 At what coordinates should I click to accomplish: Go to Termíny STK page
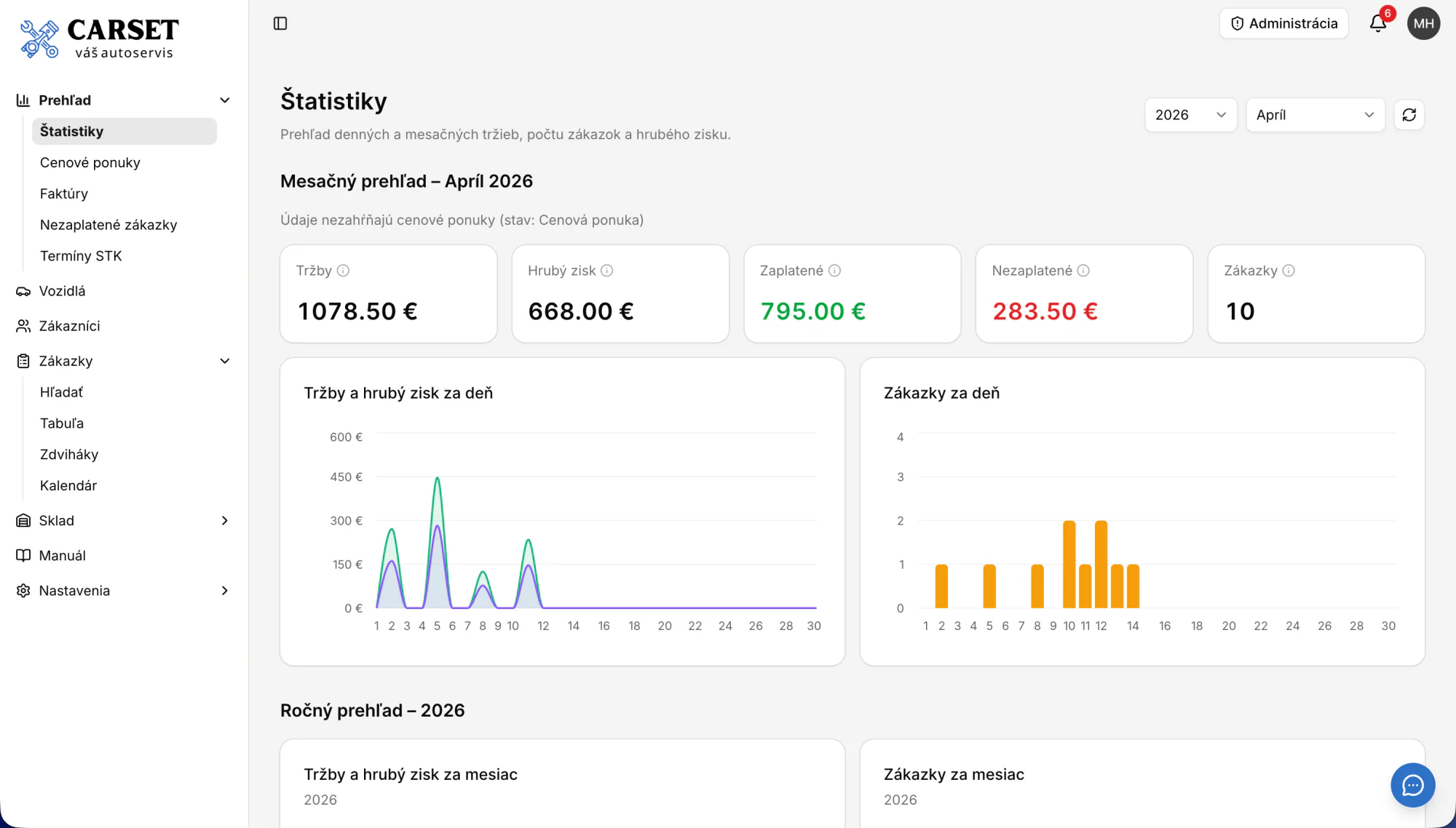pos(81,256)
